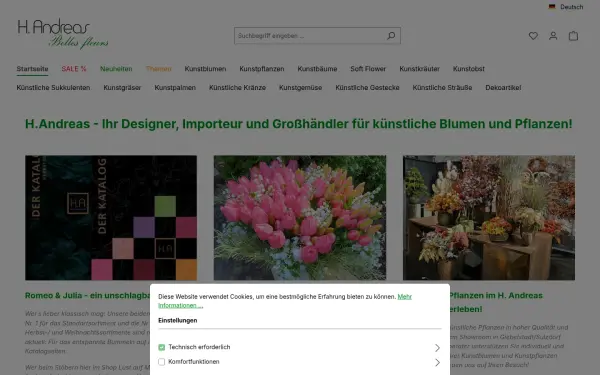Open the Kunstpalmen category
The height and width of the screenshot is (375, 600).
pyautogui.click(x=175, y=88)
